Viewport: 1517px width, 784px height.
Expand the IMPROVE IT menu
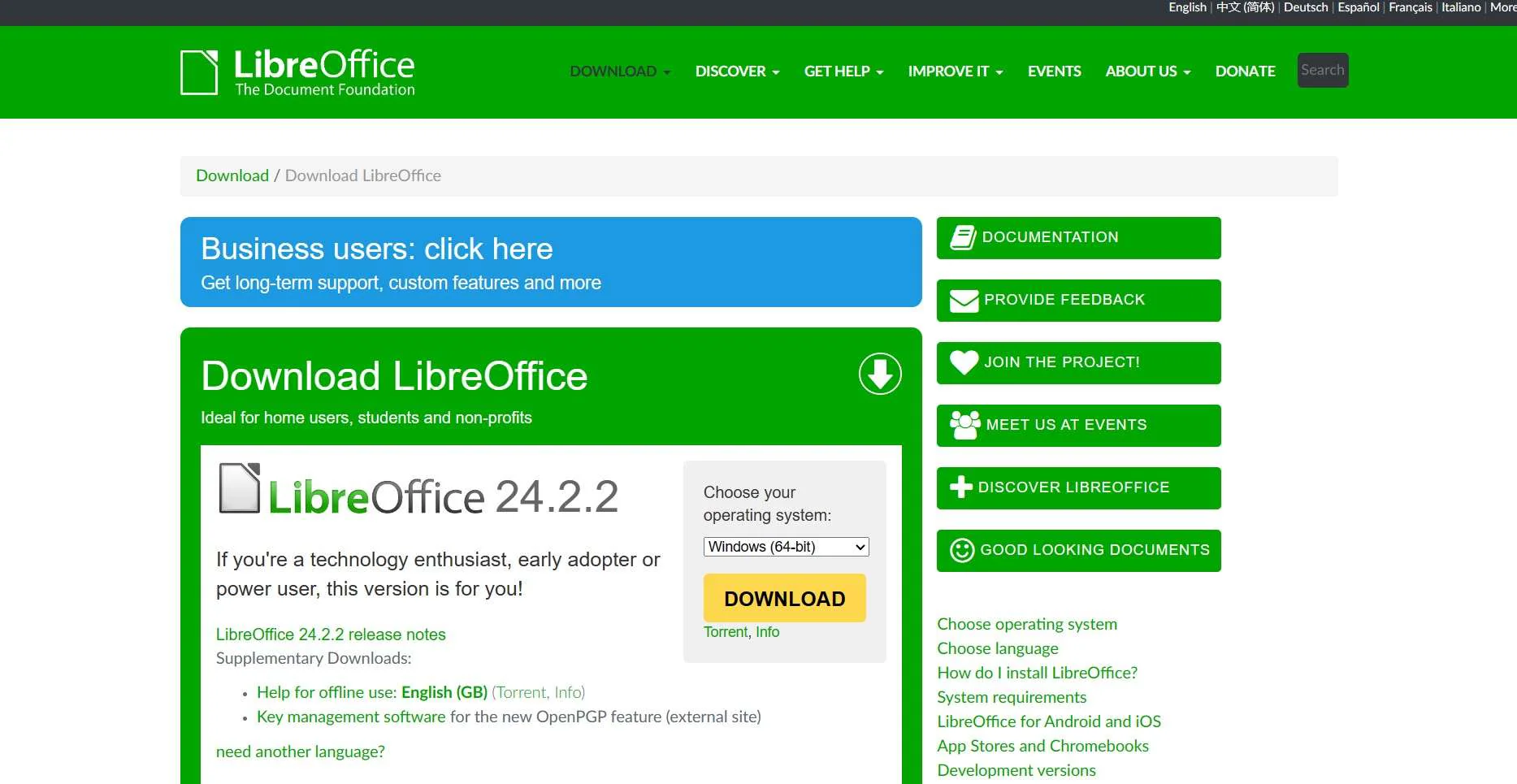tap(956, 71)
